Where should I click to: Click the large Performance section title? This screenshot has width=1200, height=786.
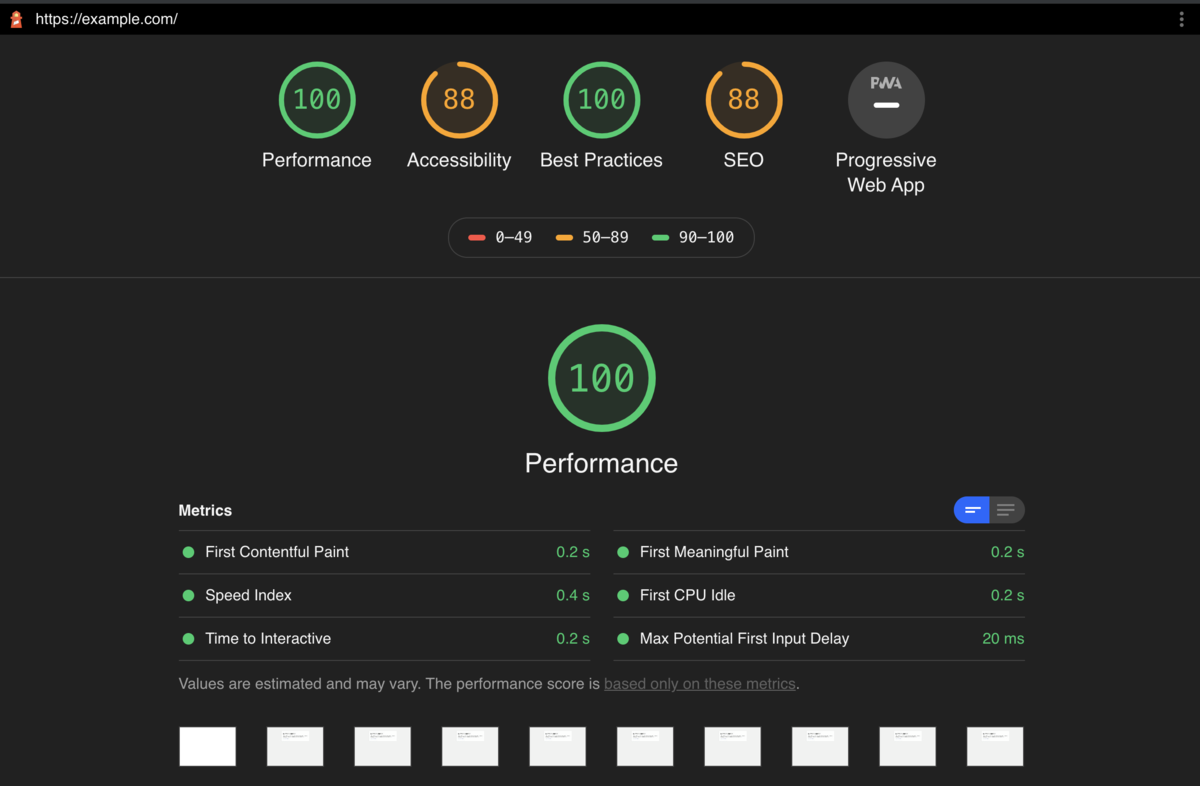tap(601, 463)
